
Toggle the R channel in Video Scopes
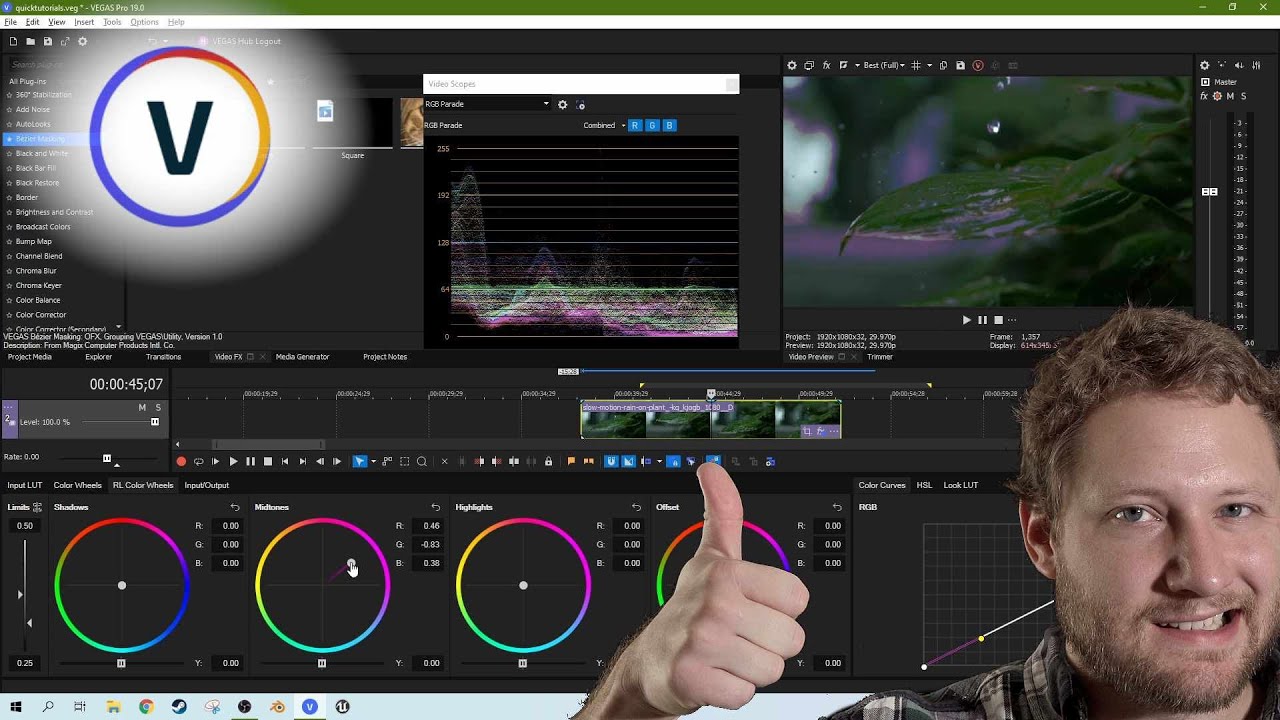635,125
